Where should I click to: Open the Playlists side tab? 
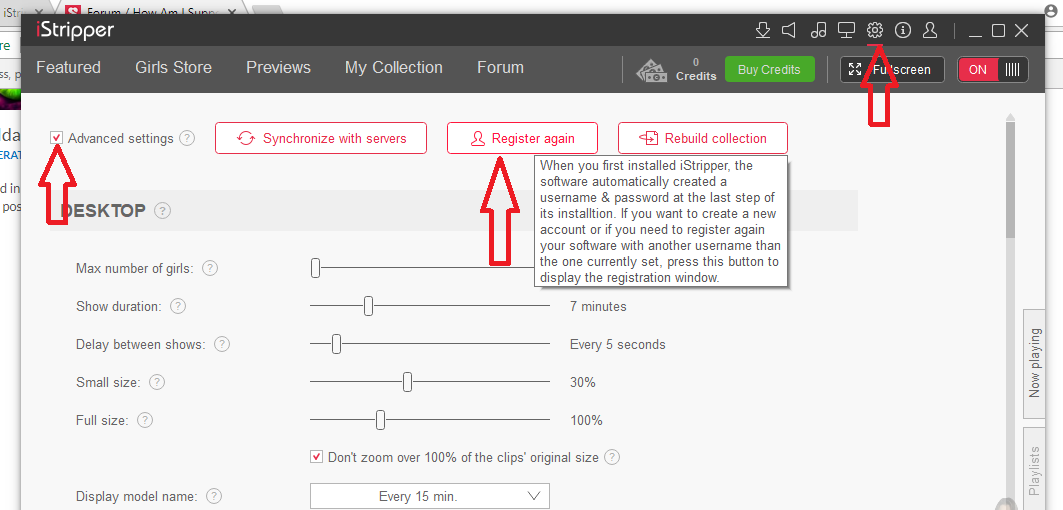click(1035, 469)
